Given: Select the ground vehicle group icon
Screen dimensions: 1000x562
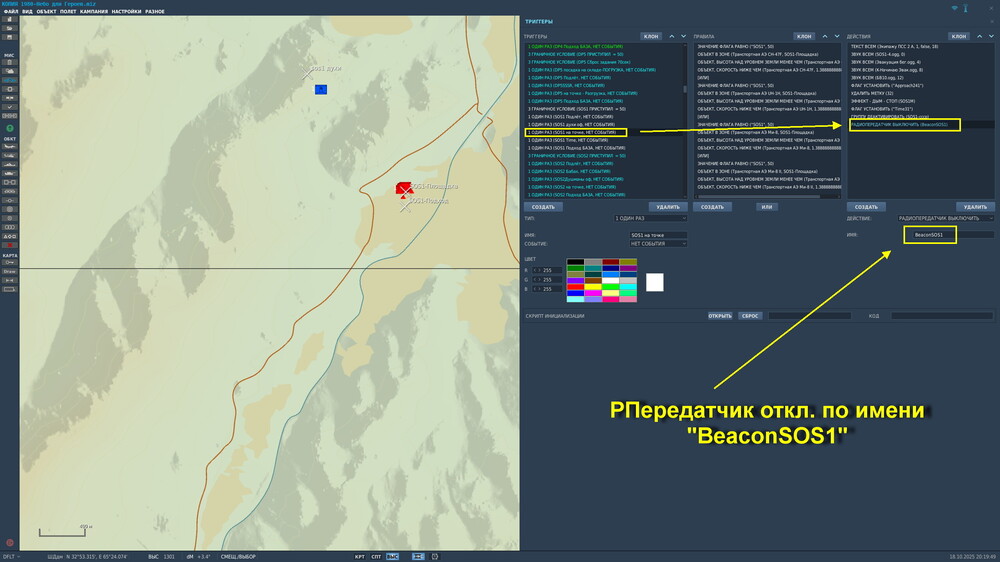Looking at the screenshot, I should 10,174.
